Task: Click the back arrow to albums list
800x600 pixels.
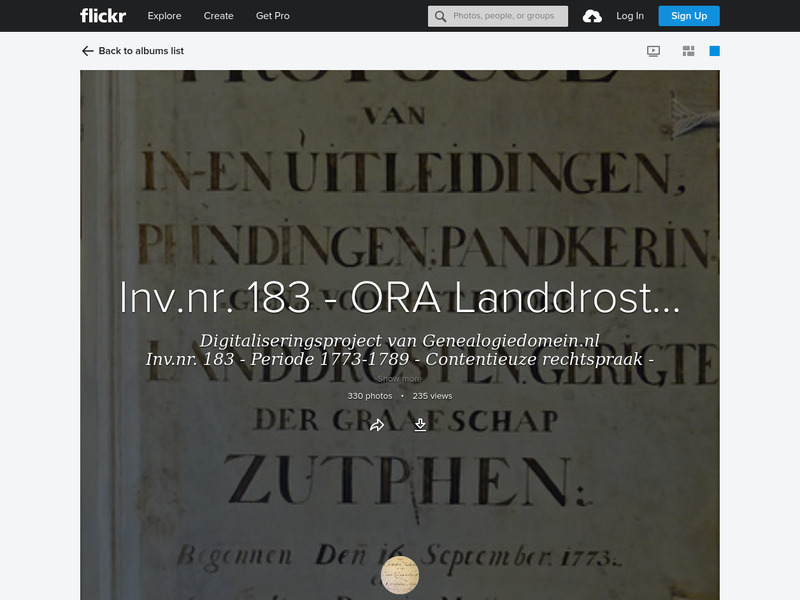Action: (85, 50)
